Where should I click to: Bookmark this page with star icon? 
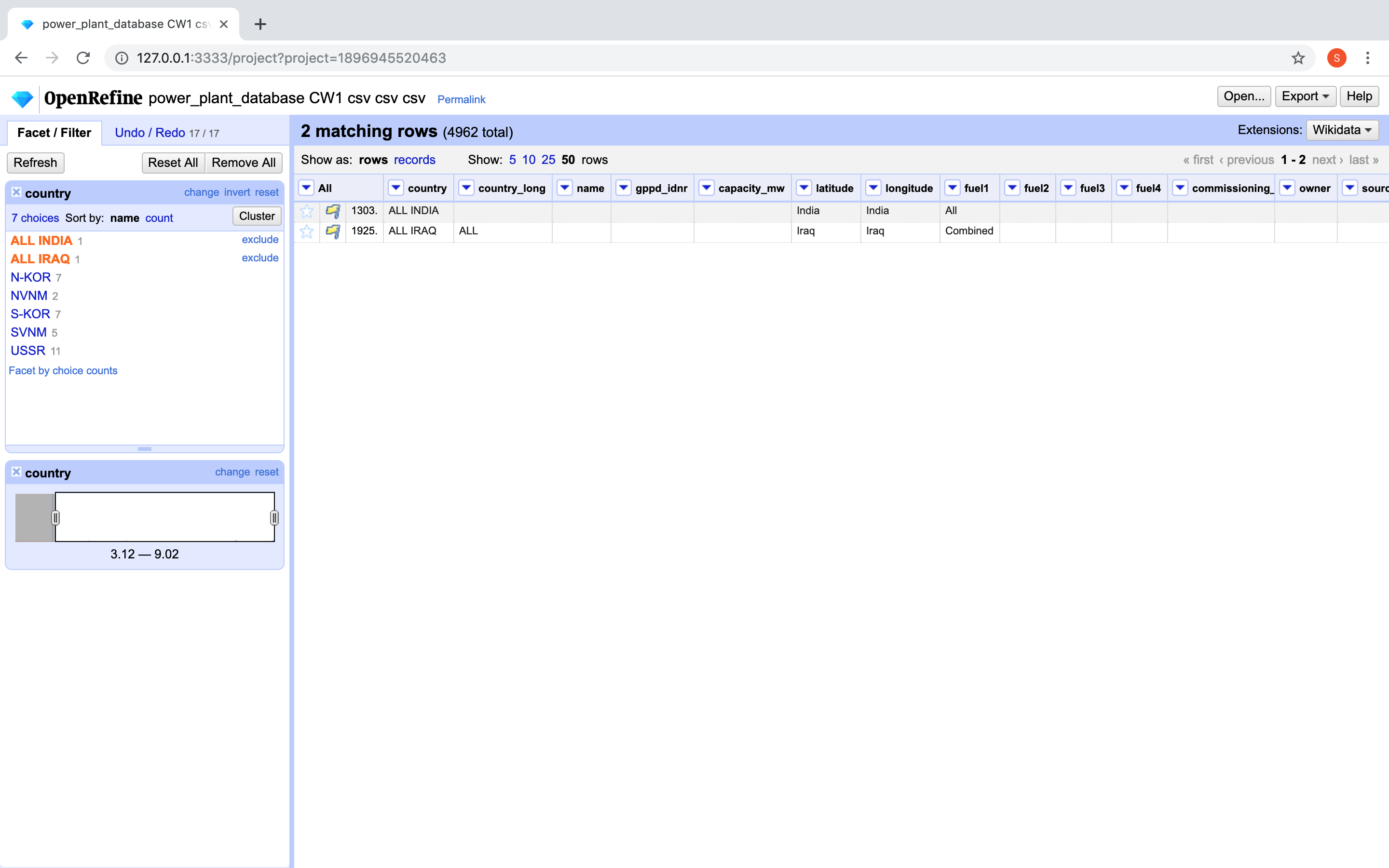[x=1298, y=58]
